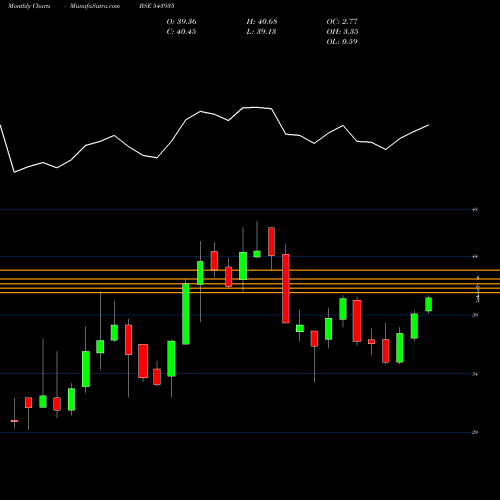
Task: Click the most recent green monthly candle
Action: [428, 304]
